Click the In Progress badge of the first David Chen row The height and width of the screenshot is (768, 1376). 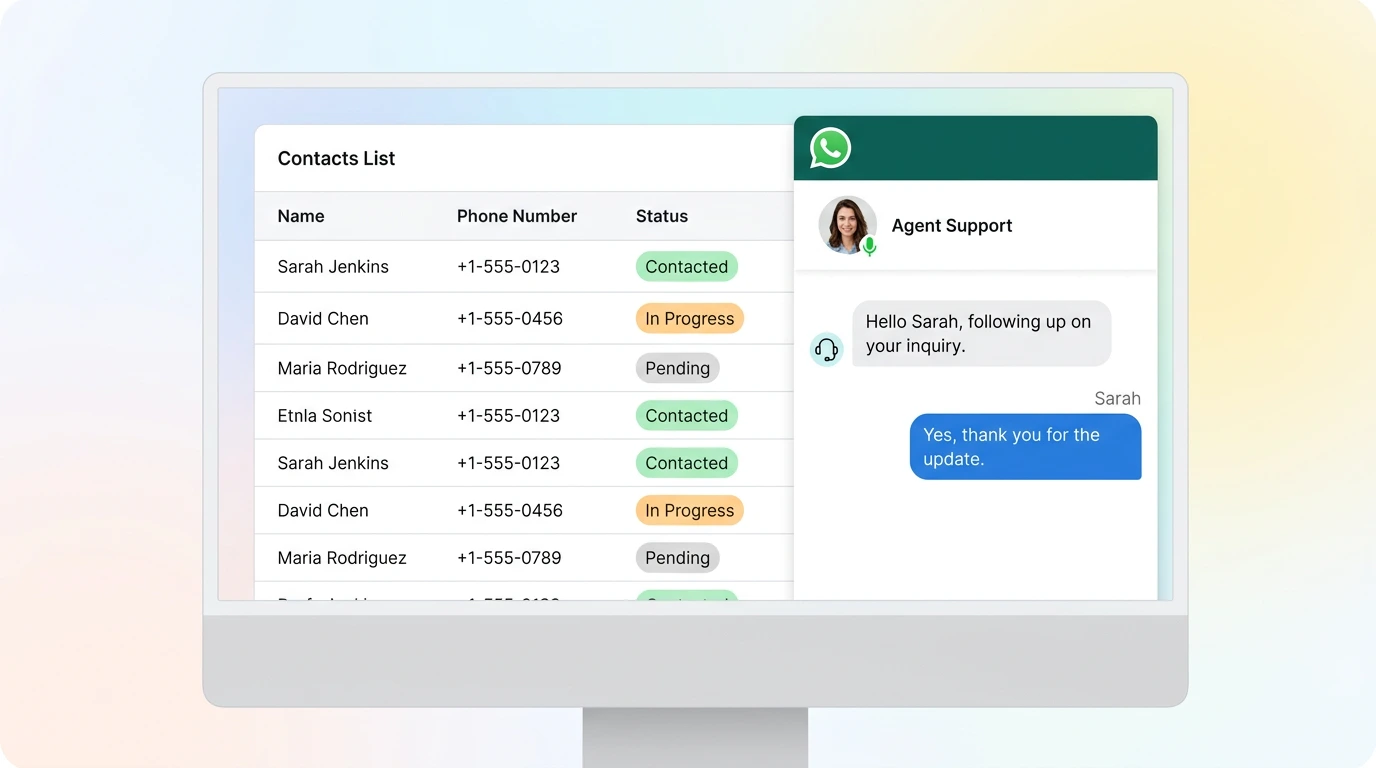[690, 319]
